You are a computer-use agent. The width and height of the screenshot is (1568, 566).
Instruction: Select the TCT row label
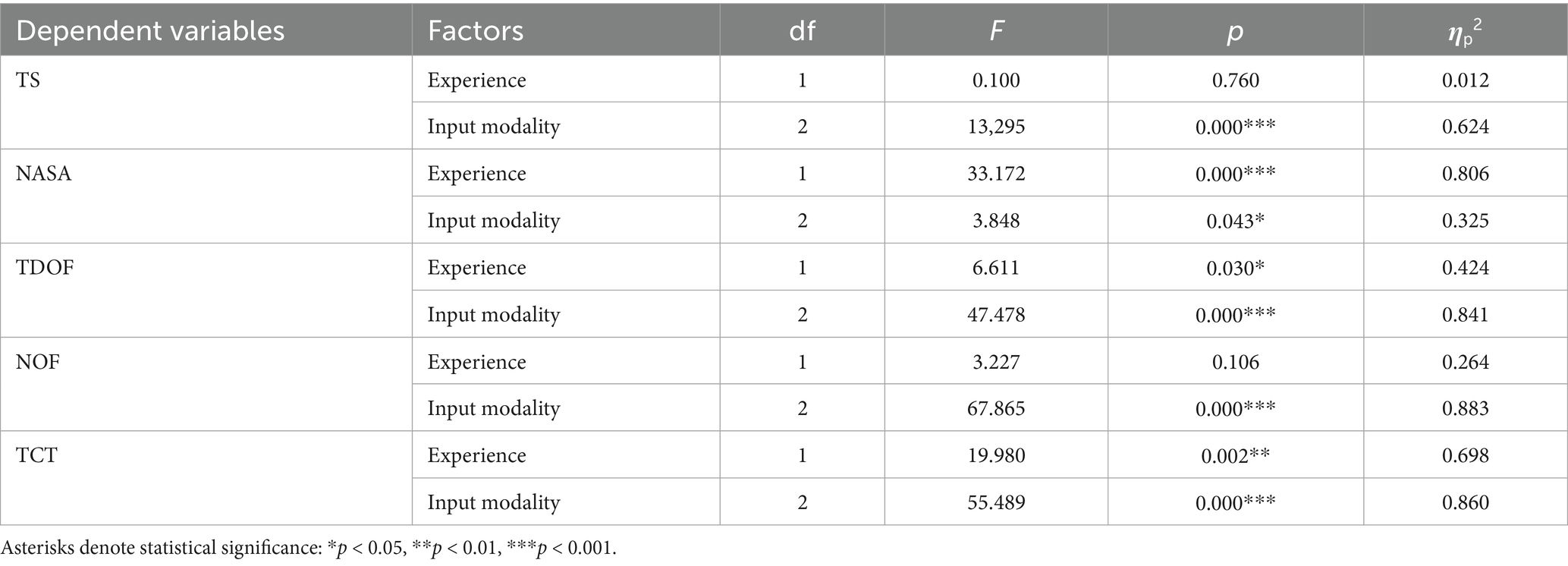(36, 455)
